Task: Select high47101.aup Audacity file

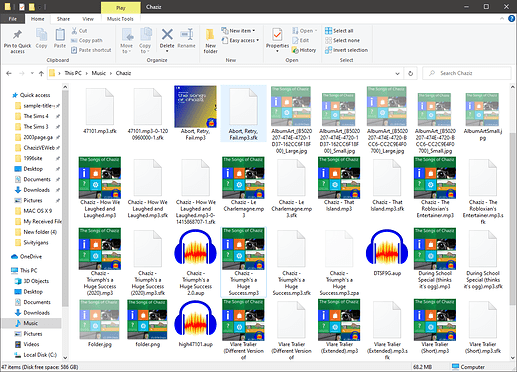Action: pos(195,324)
